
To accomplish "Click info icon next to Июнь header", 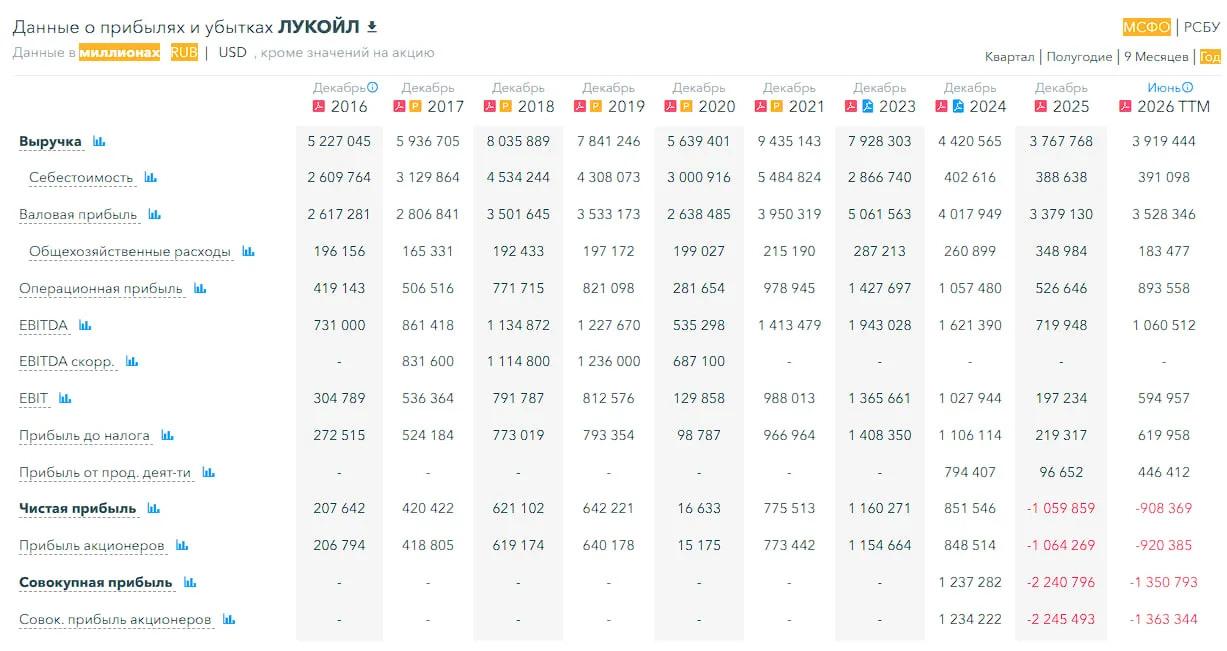I will pyautogui.click(x=1188, y=88).
